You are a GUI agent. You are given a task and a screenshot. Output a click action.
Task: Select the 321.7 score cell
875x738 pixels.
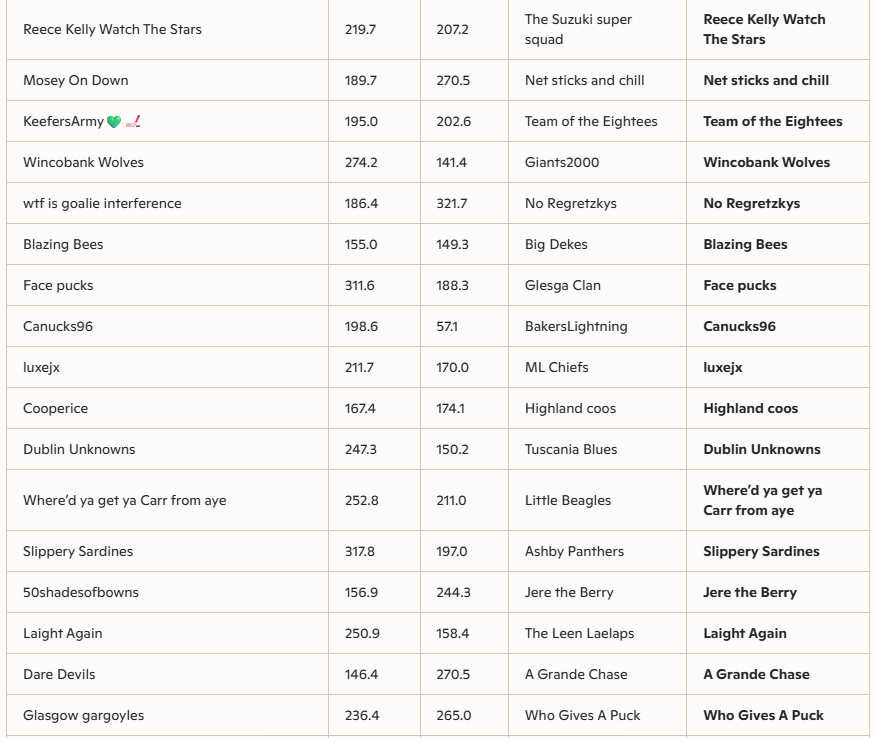click(x=452, y=204)
